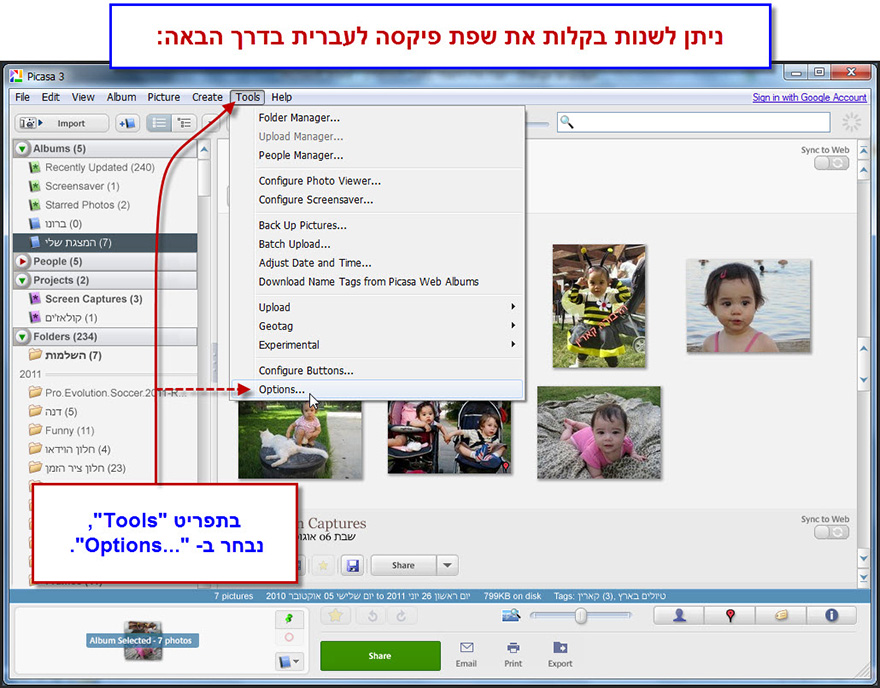
Task: Click the green Share button
Action: [380, 655]
